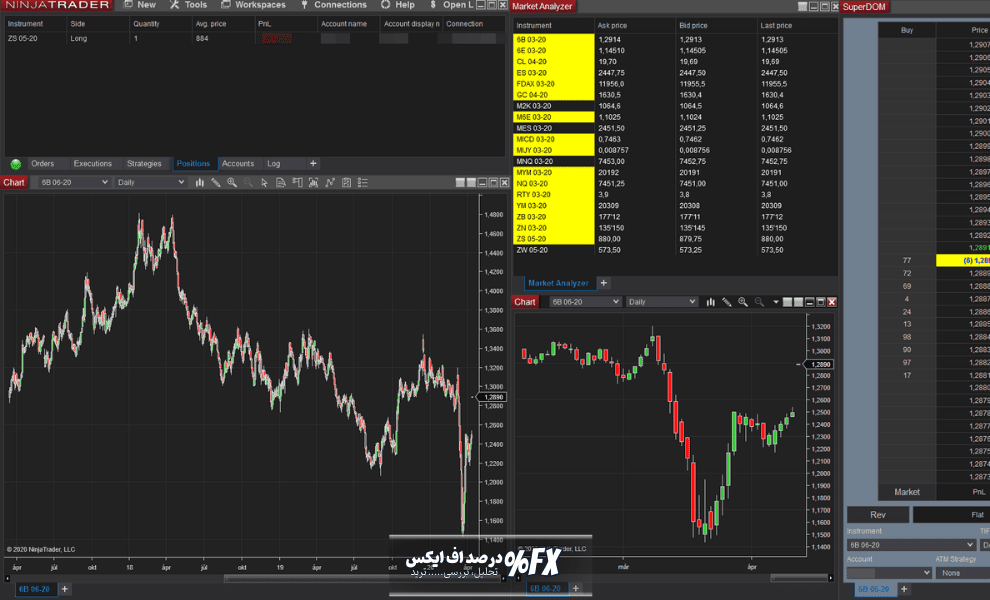Image resolution: width=990 pixels, height=600 pixels.
Task: Add new tab next to Market Analyzer tab
Action: point(604,283)
